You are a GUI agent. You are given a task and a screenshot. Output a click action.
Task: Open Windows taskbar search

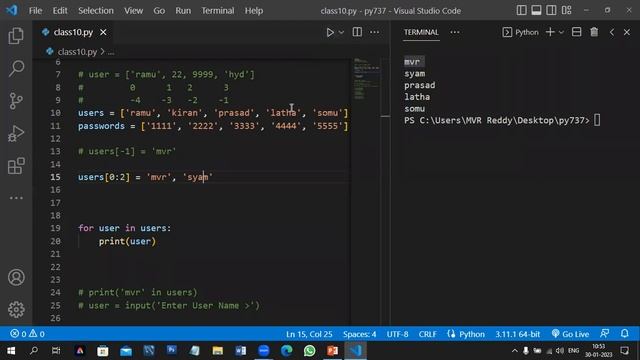tap(34, 350)
